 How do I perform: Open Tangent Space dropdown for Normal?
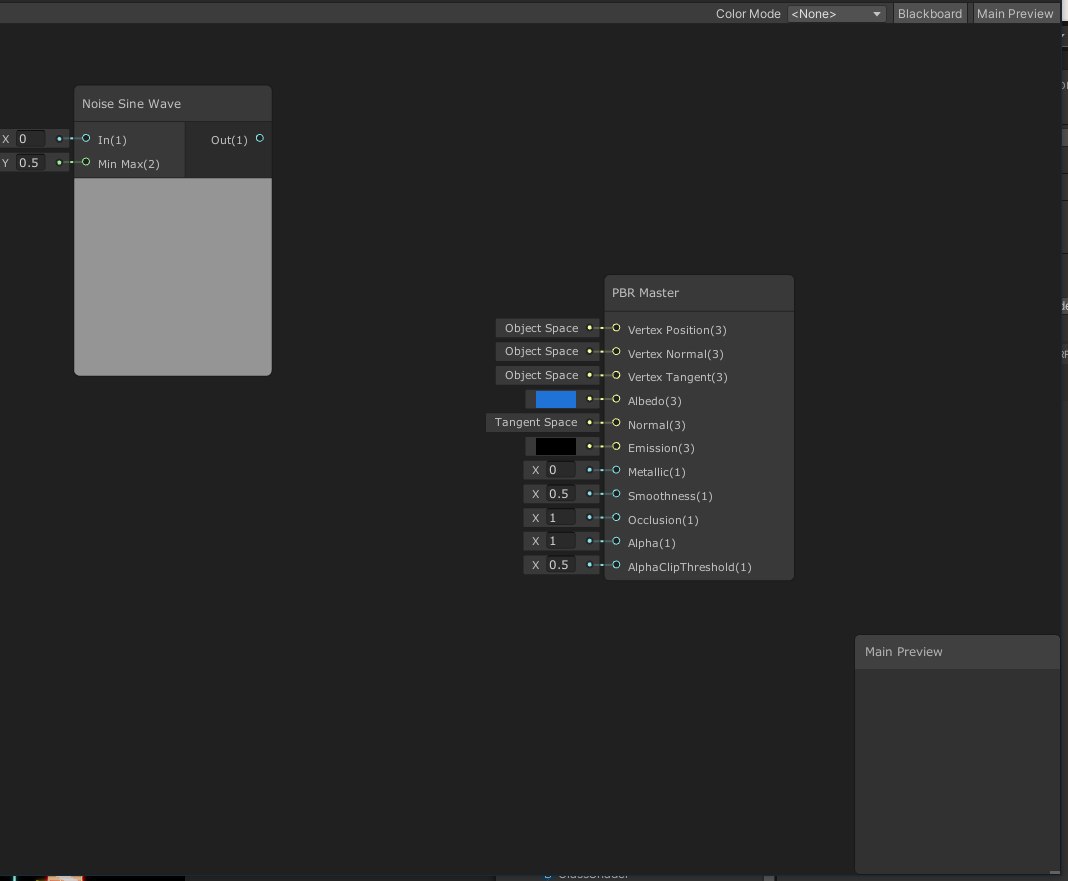click(x=536, y=422)
